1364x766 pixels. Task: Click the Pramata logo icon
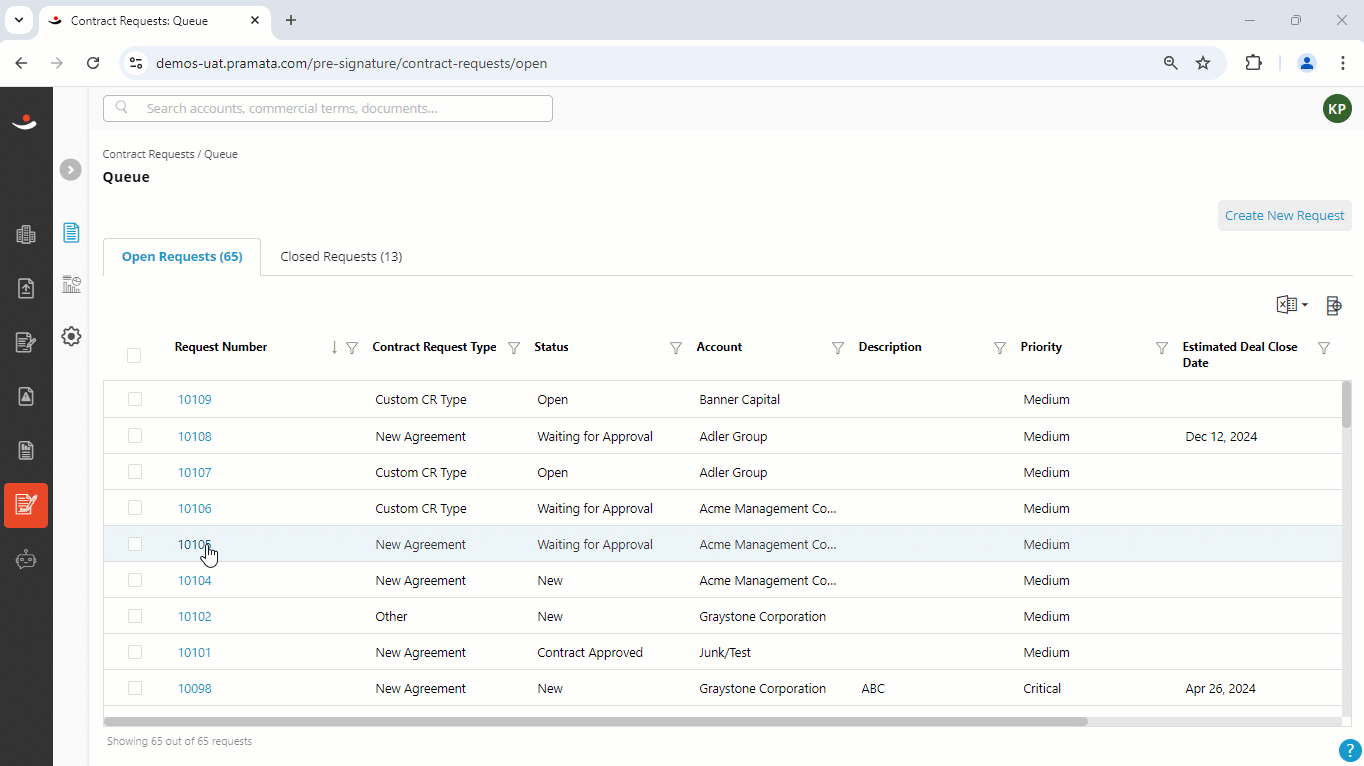tap(25, 121)
